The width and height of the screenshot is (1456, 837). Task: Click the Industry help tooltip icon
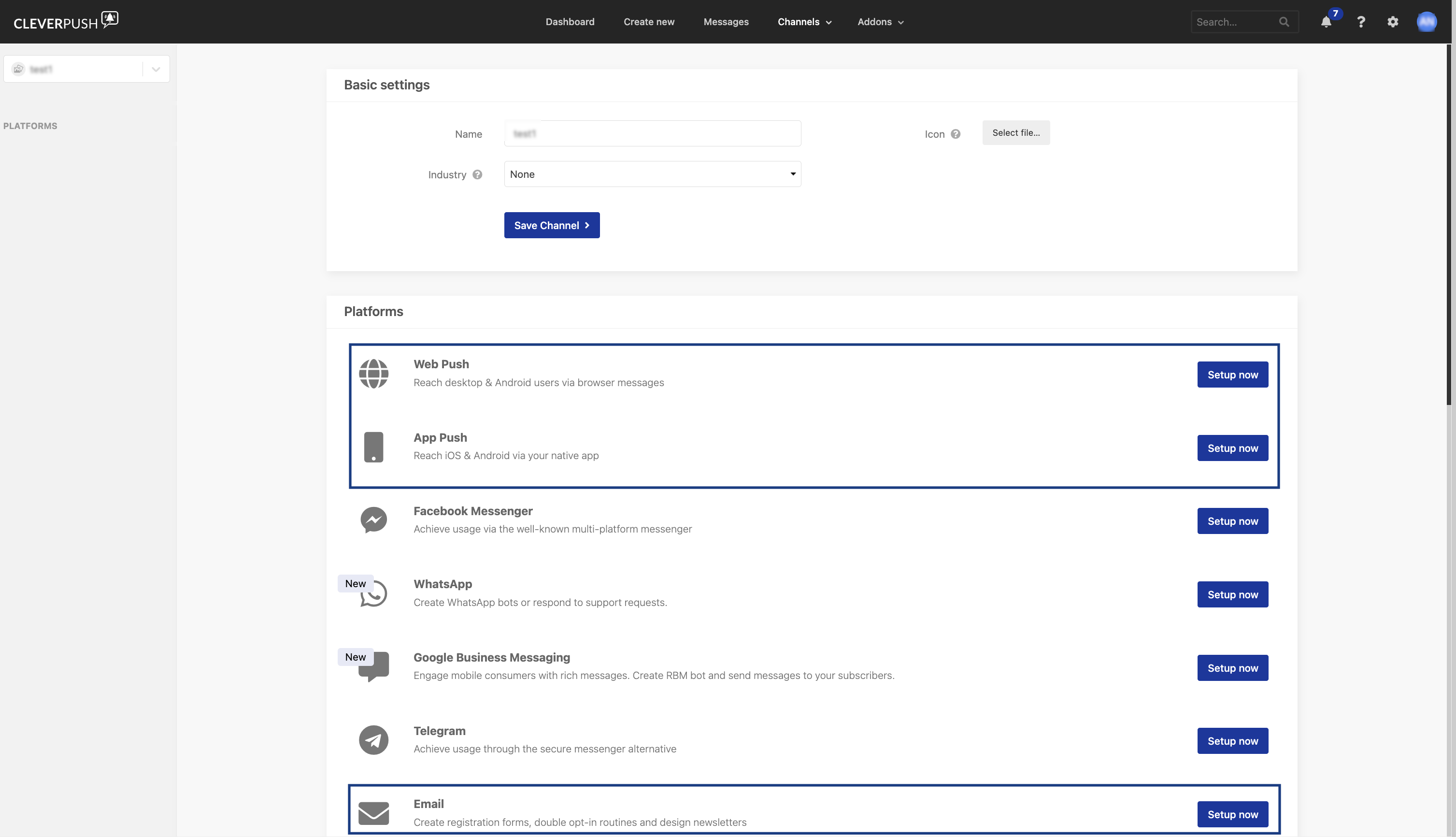[477, 175]
